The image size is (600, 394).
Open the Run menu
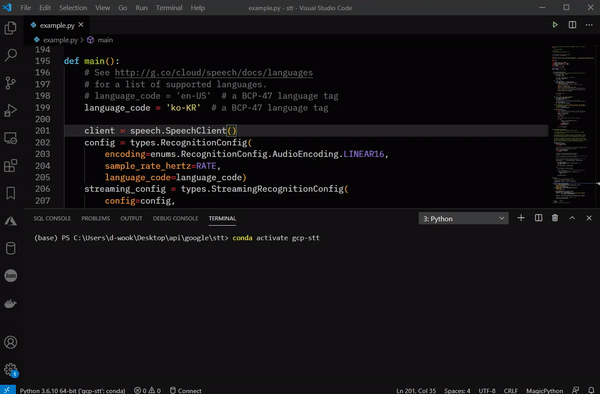click(141, 8)
